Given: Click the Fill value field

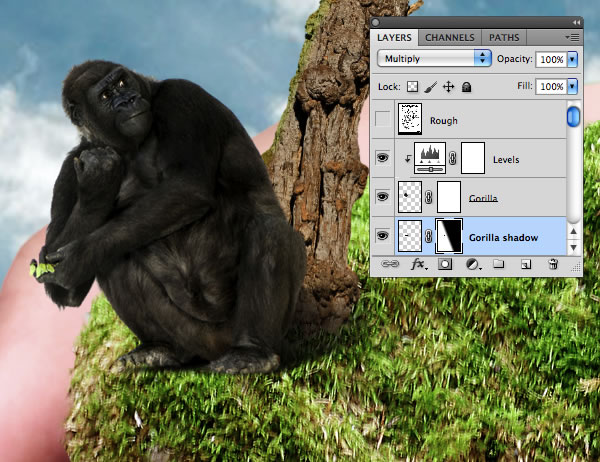Looking at the screenshot, I should point(551,87).
